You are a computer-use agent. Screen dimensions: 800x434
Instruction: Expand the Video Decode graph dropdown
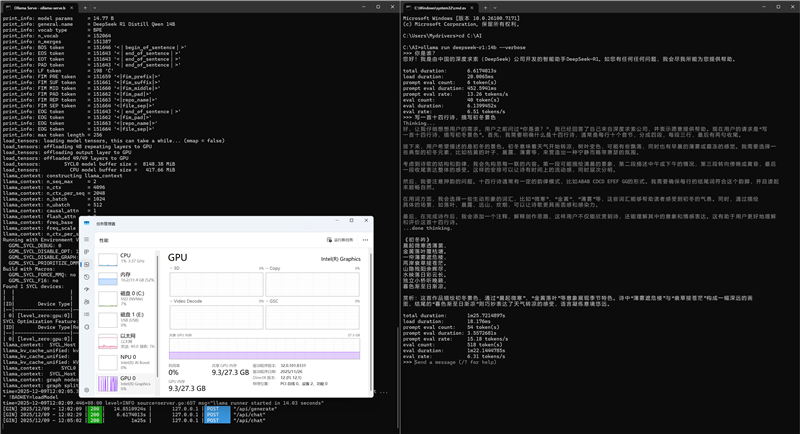[x=172, y=301]
